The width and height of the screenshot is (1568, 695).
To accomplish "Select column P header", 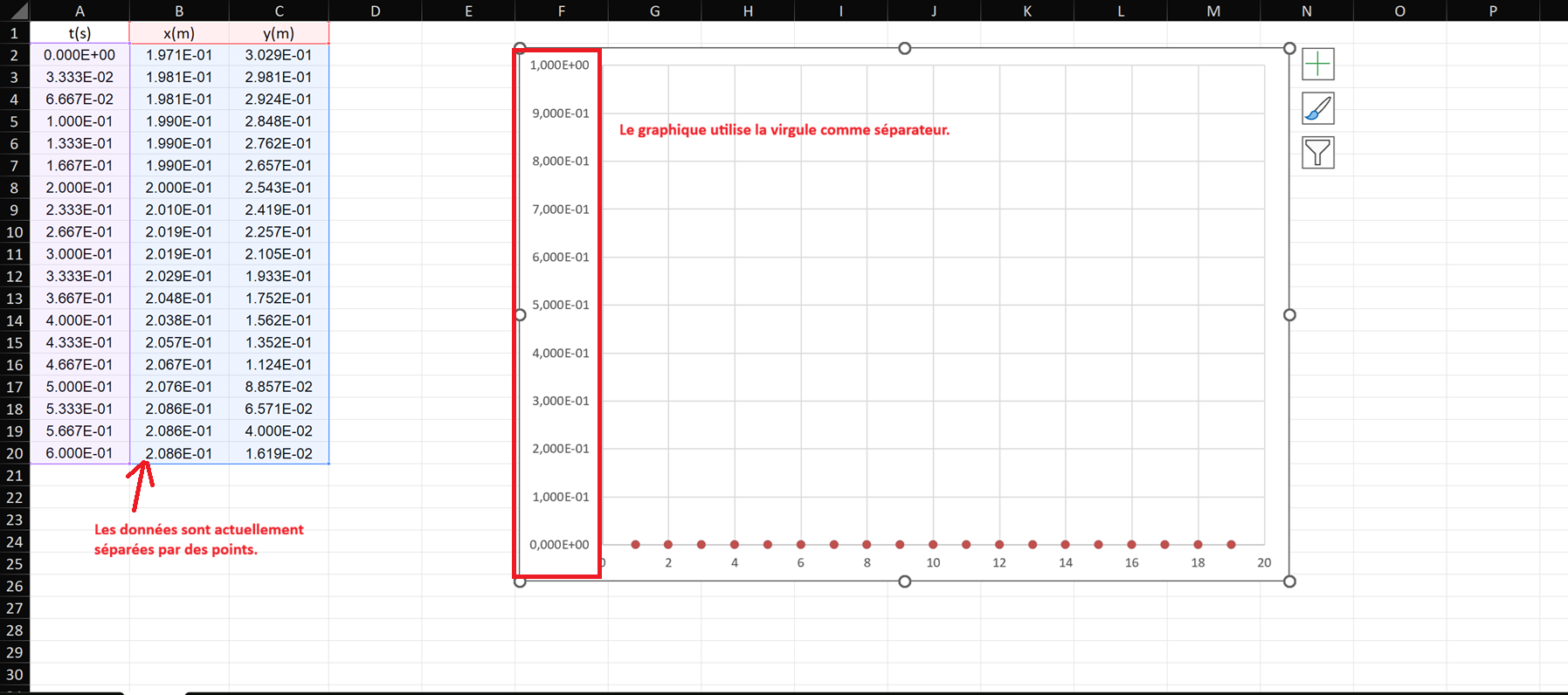I will pos(1493,10).
